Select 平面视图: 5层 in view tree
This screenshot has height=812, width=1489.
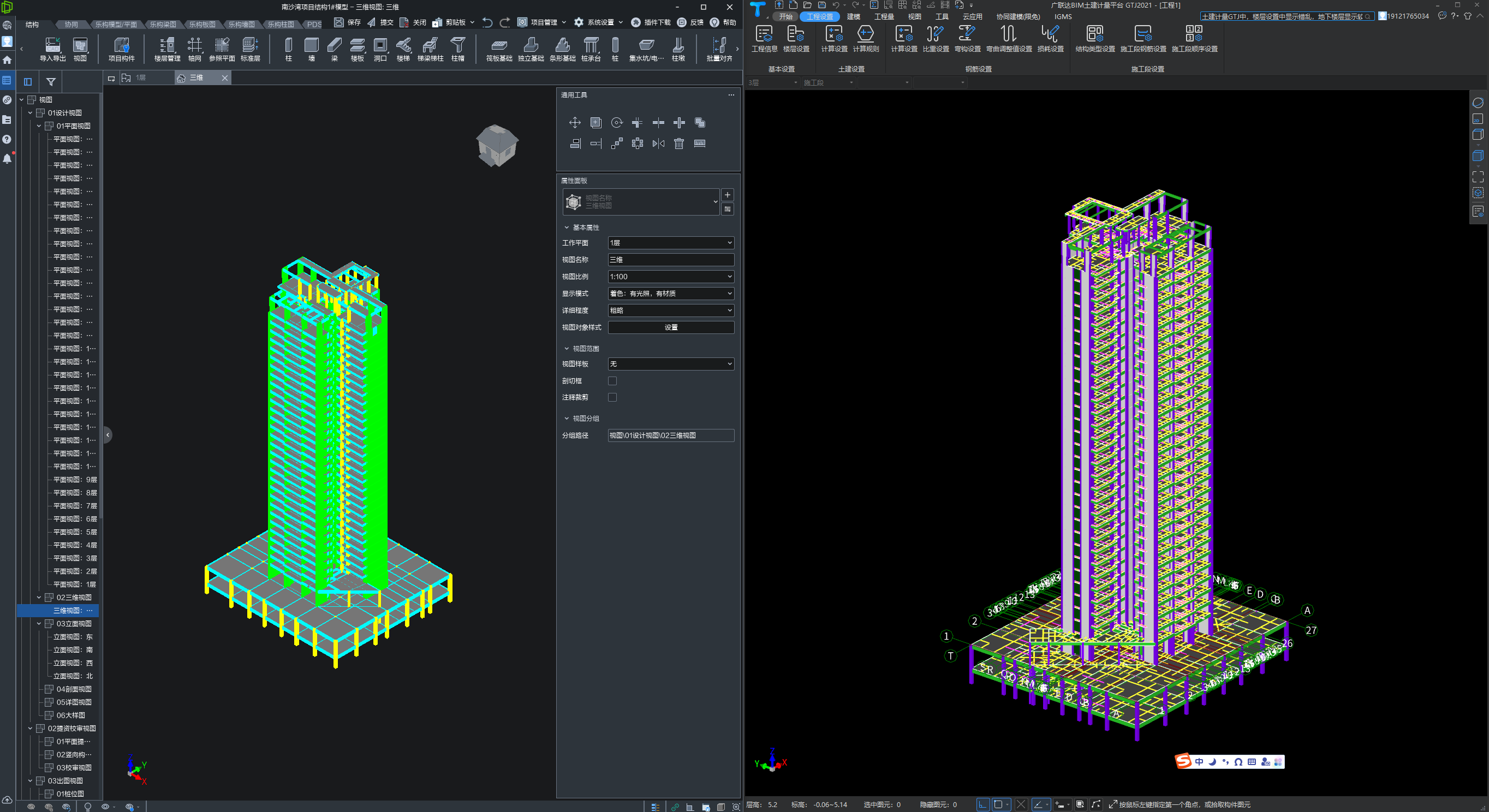(x=75, y=532)
